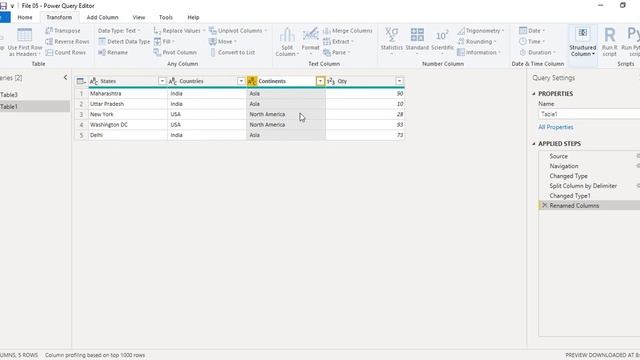Switch to the Add Column tab

click(x=102, y=18)
